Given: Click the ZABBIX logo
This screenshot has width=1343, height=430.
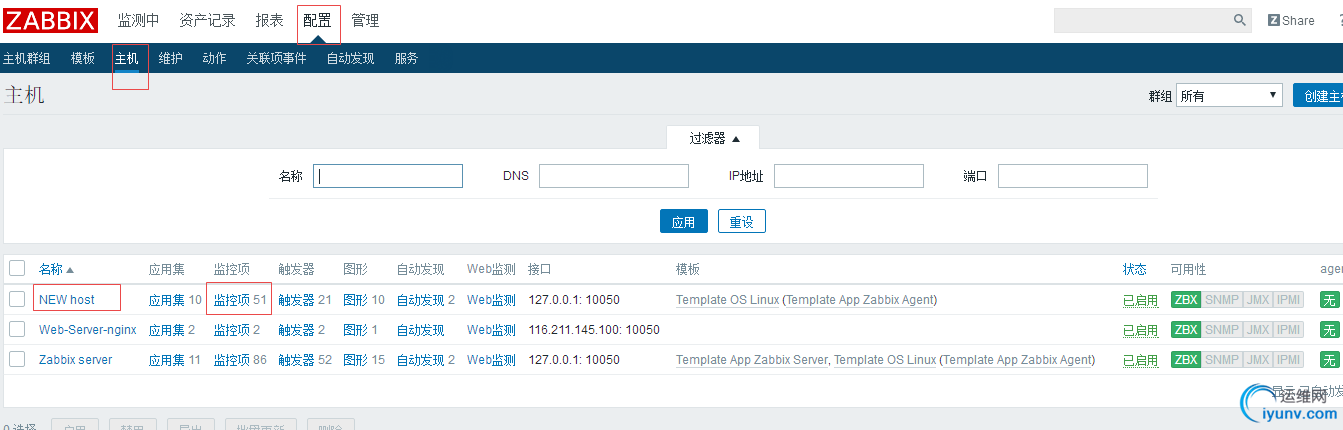Looking at the screenshot, I should [50, 20].
